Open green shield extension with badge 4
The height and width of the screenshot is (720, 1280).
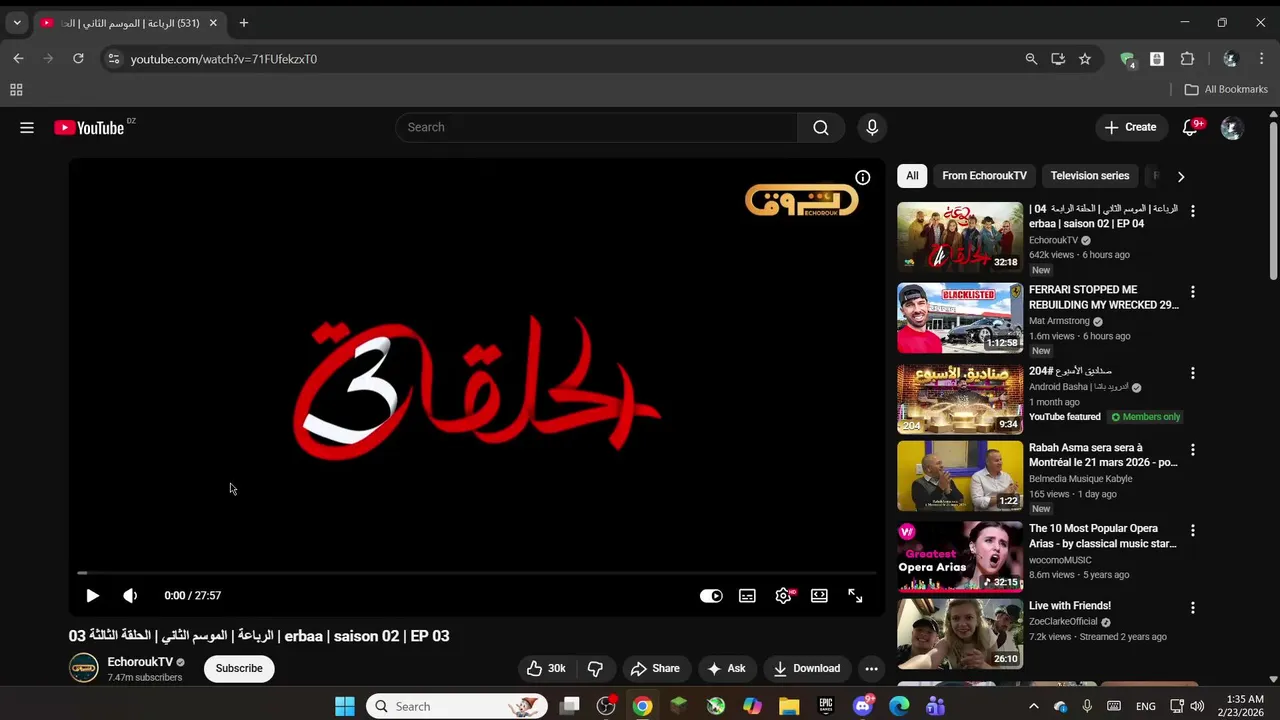[1128, 59]
